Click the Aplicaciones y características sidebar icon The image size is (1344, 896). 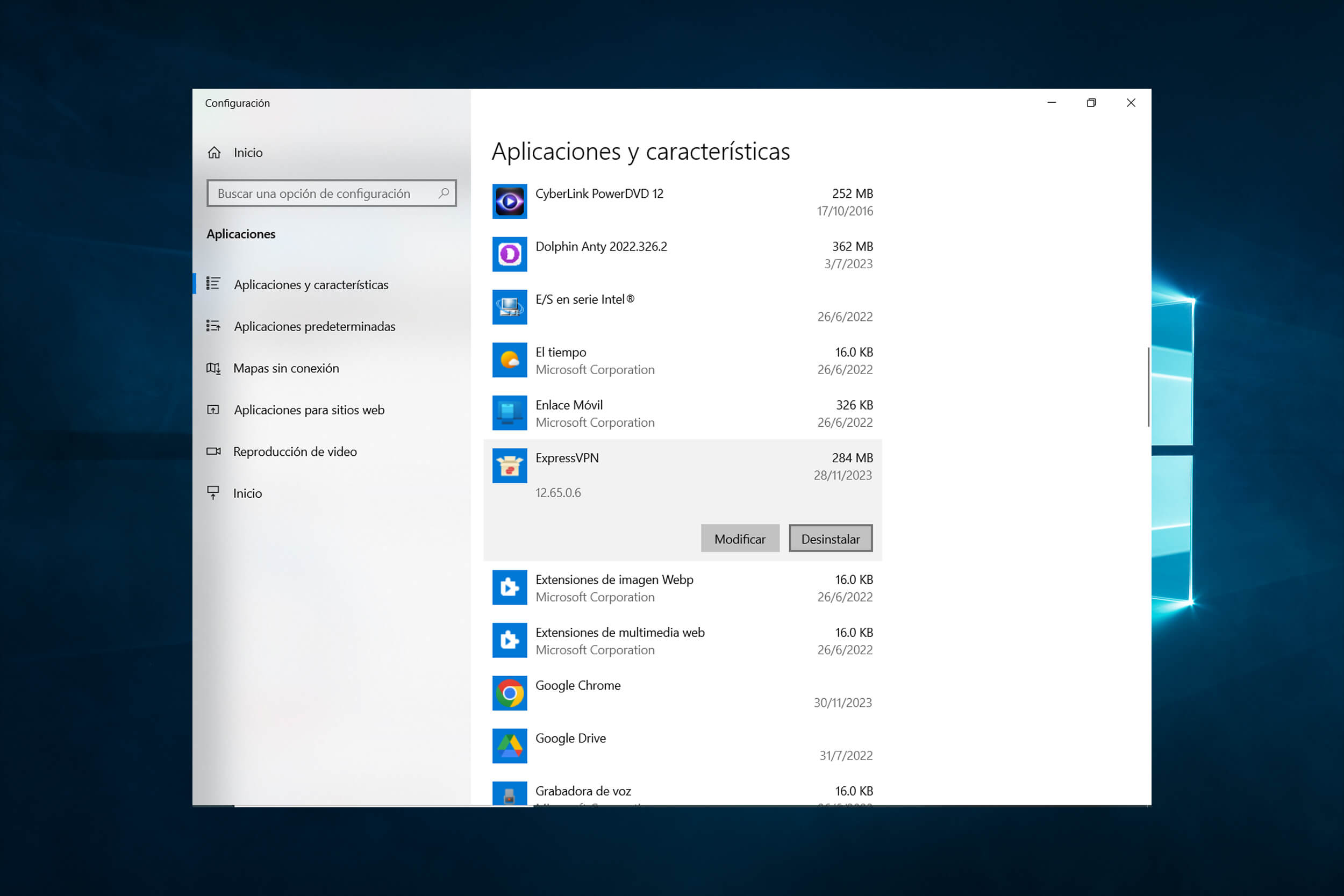(213, 283)
